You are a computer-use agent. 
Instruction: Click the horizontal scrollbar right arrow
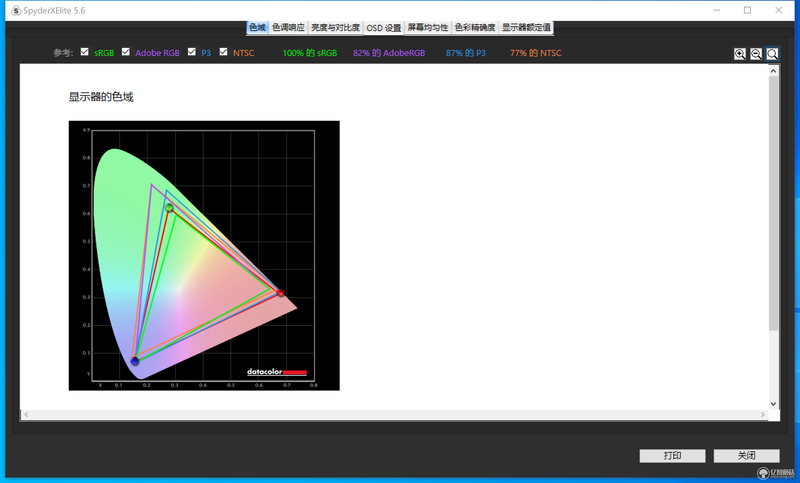pos(763,415)
